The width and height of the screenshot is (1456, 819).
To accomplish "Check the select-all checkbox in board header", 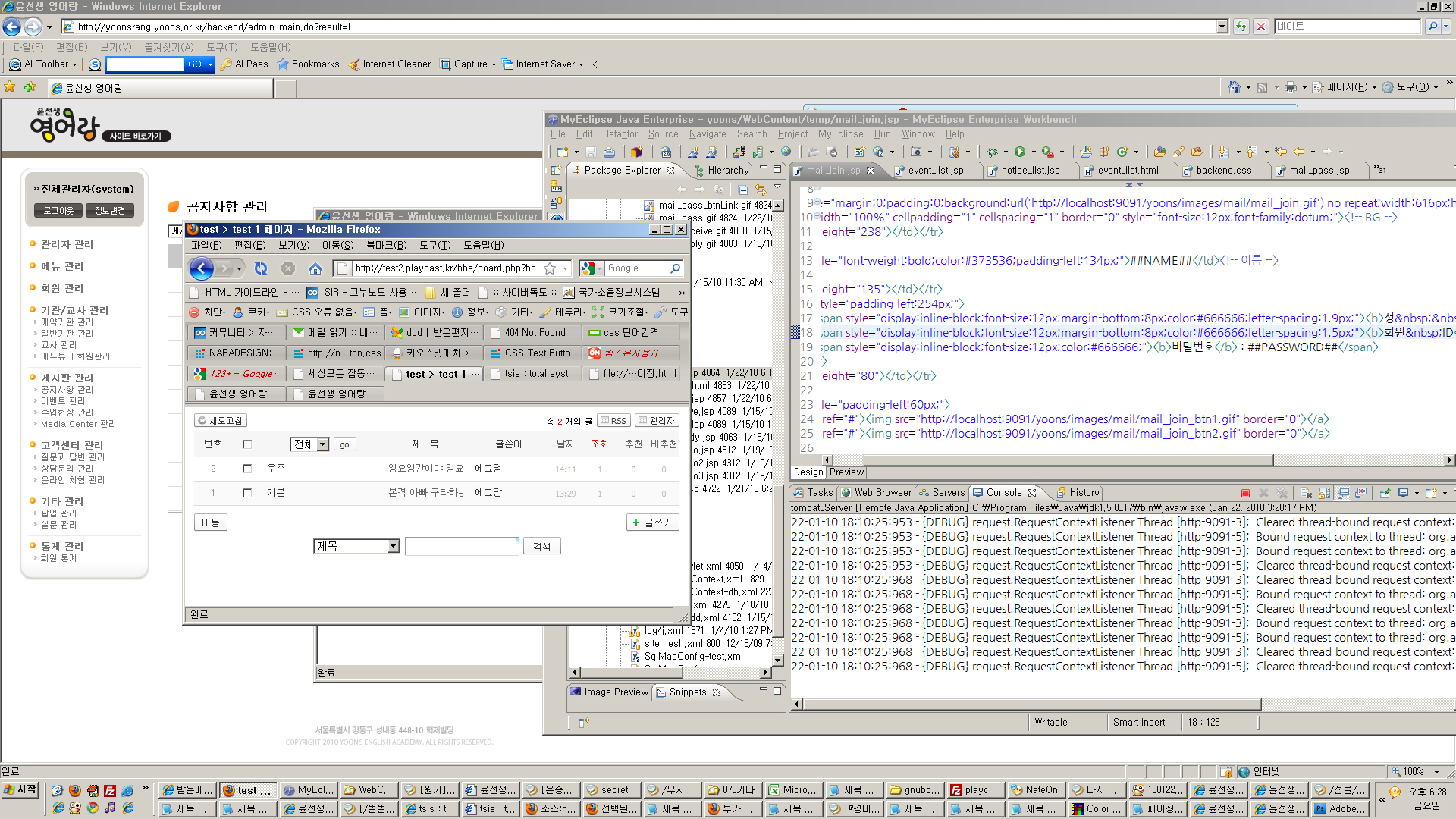I will pyautogui.click(x=246, y=444).
